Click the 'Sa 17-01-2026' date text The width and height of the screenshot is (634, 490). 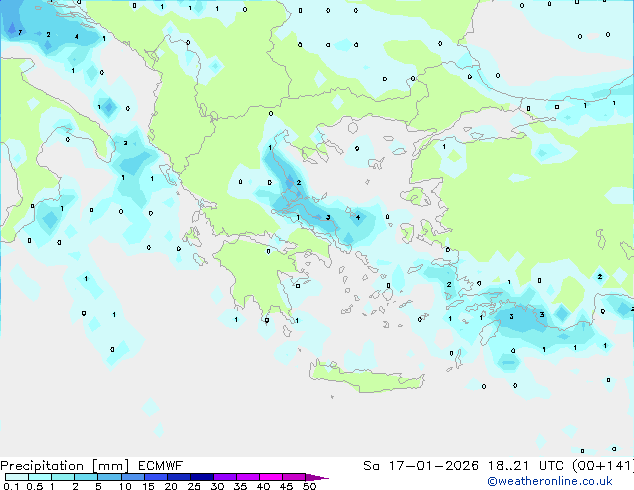421,466
